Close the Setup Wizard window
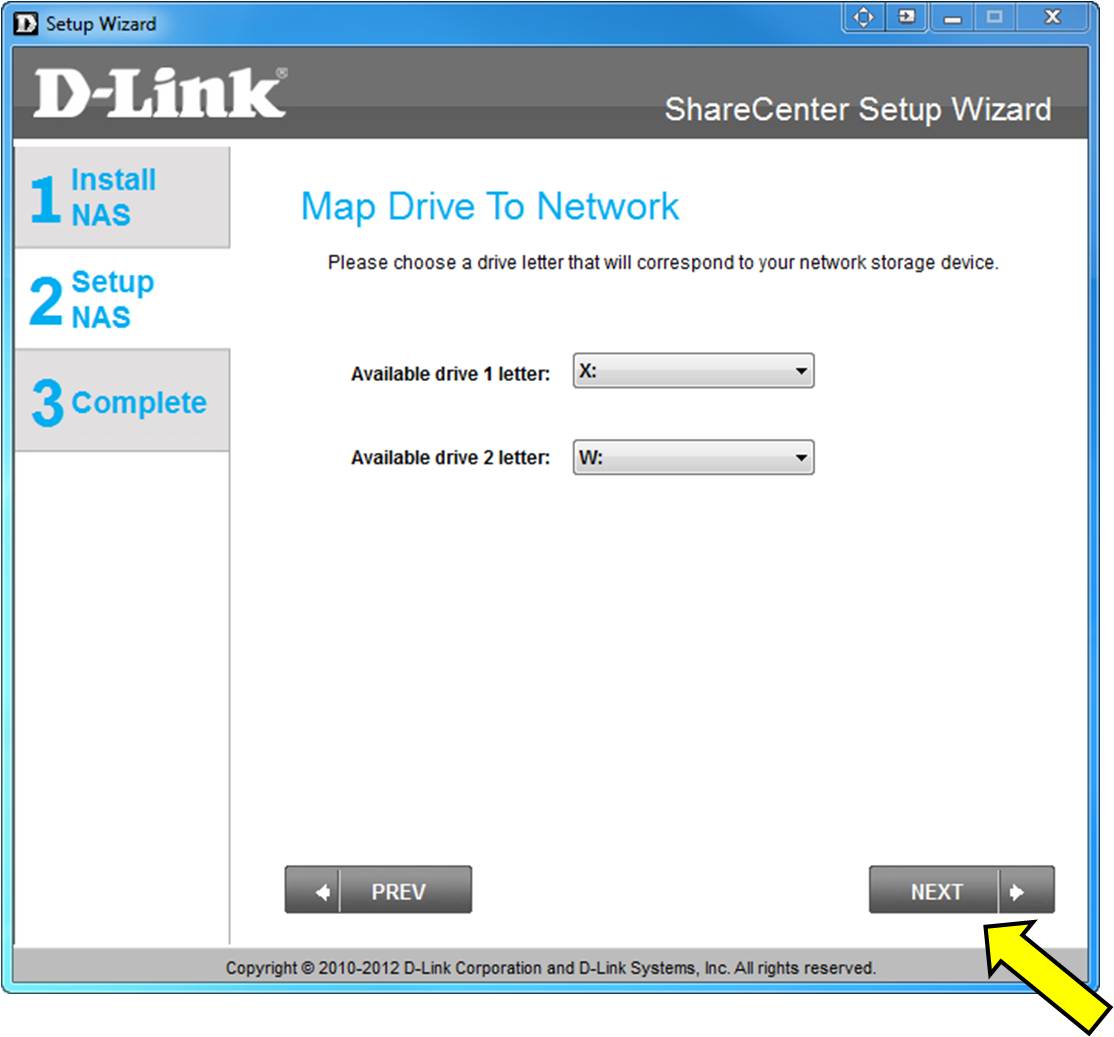The image size is (1114, 1037). point(1052,18)
